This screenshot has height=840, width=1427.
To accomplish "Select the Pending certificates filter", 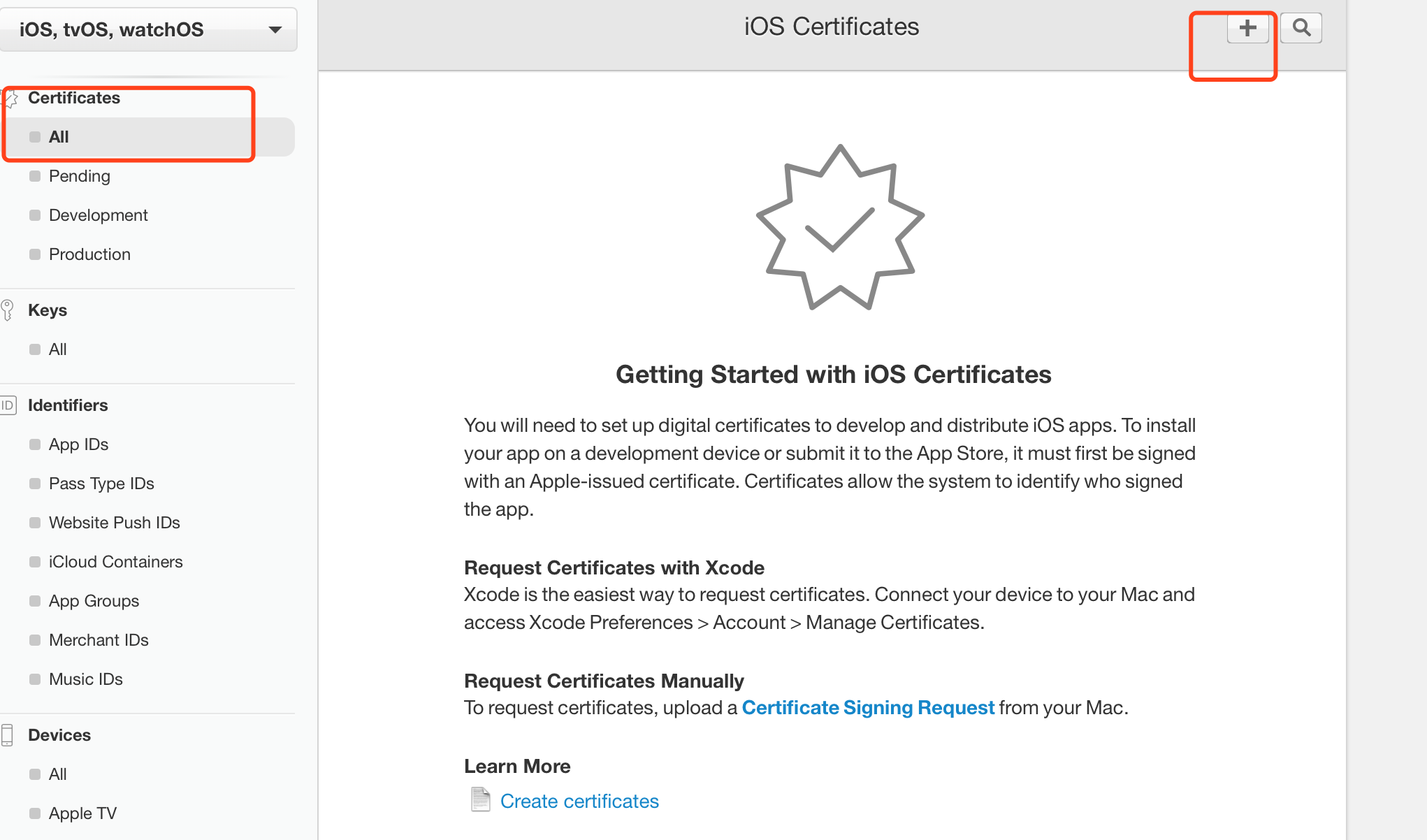I will point(79,175).
